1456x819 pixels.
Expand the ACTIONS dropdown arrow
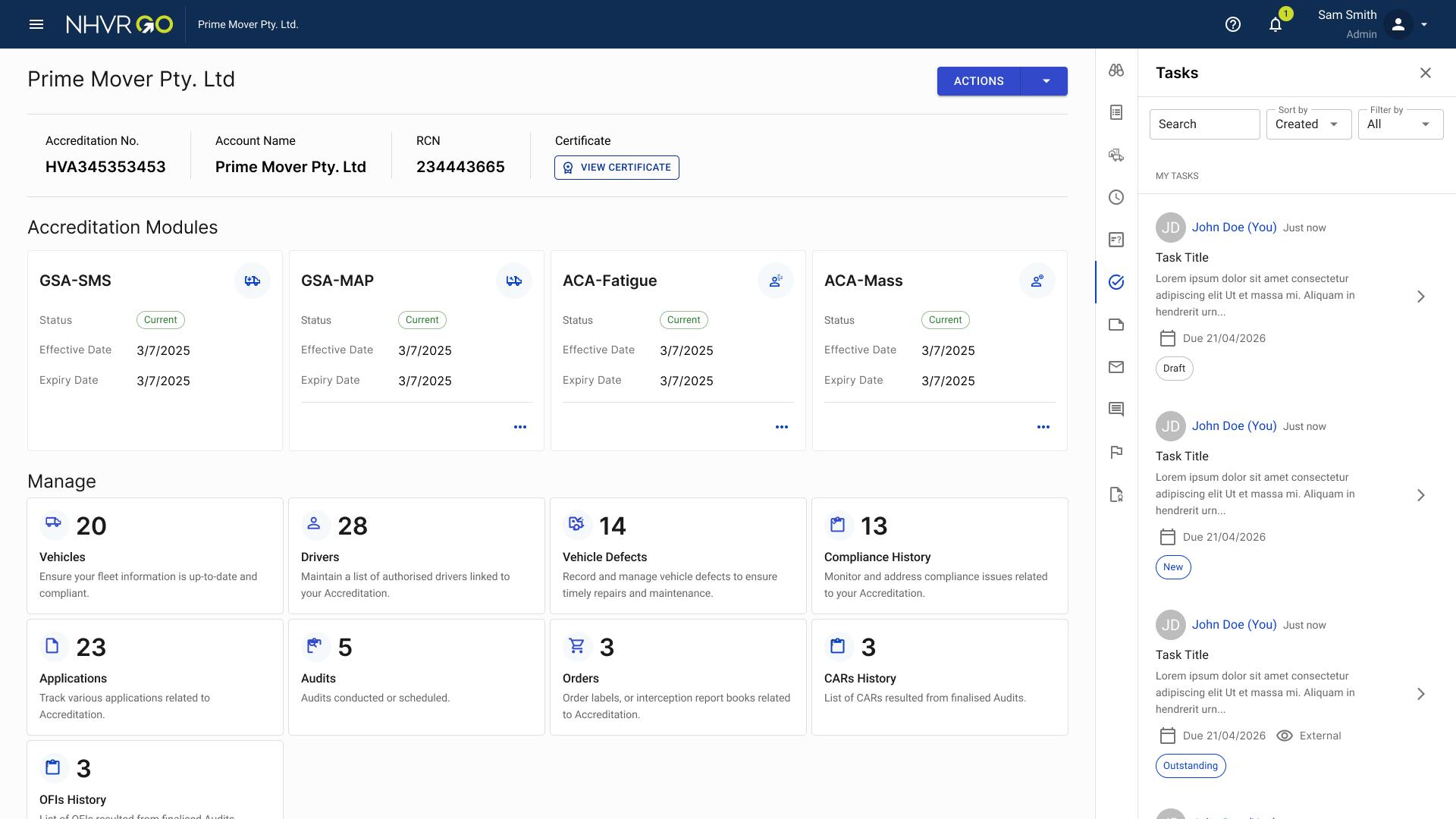(1046, 81)
